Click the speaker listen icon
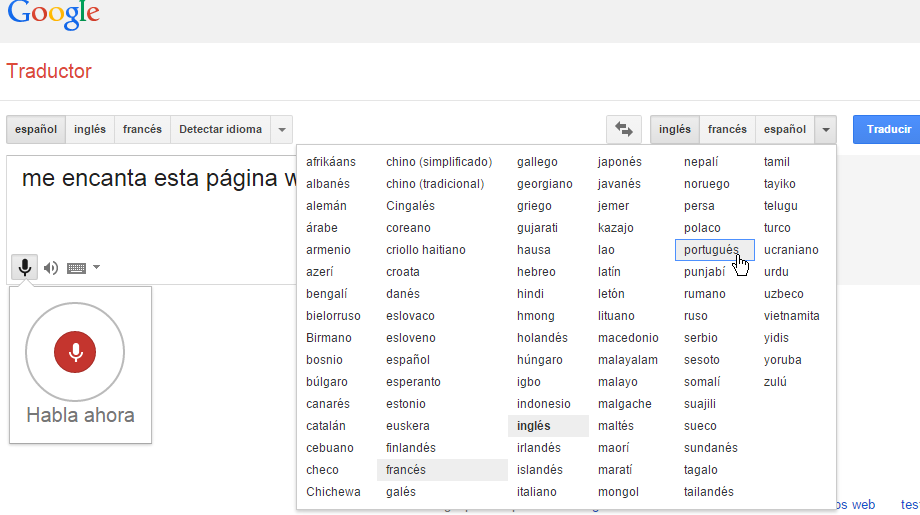This screenshot has width=920, height=515. pyautogui.click(x=51, y=268)
